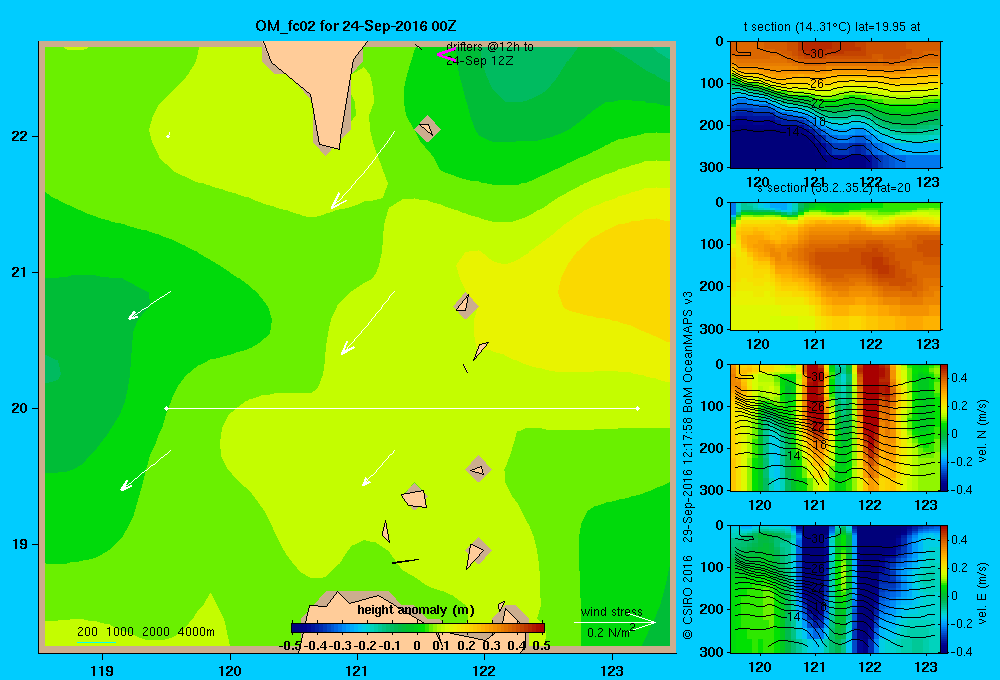Click the wind arrow near 119.3E 20.8N

coord(149,306)
